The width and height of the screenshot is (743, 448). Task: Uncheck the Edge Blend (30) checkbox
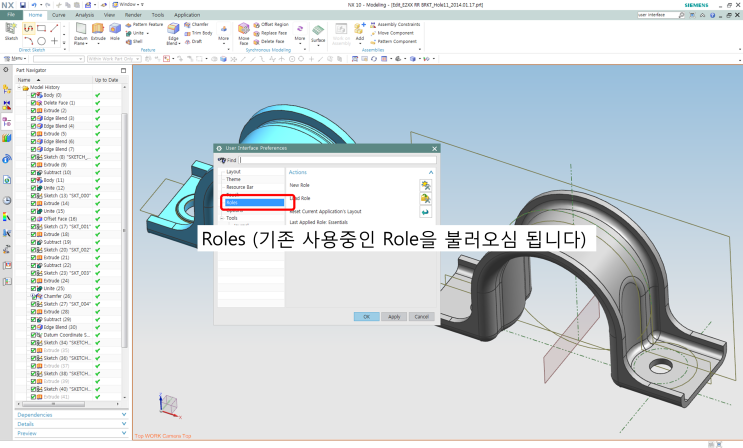coord(34,327)
